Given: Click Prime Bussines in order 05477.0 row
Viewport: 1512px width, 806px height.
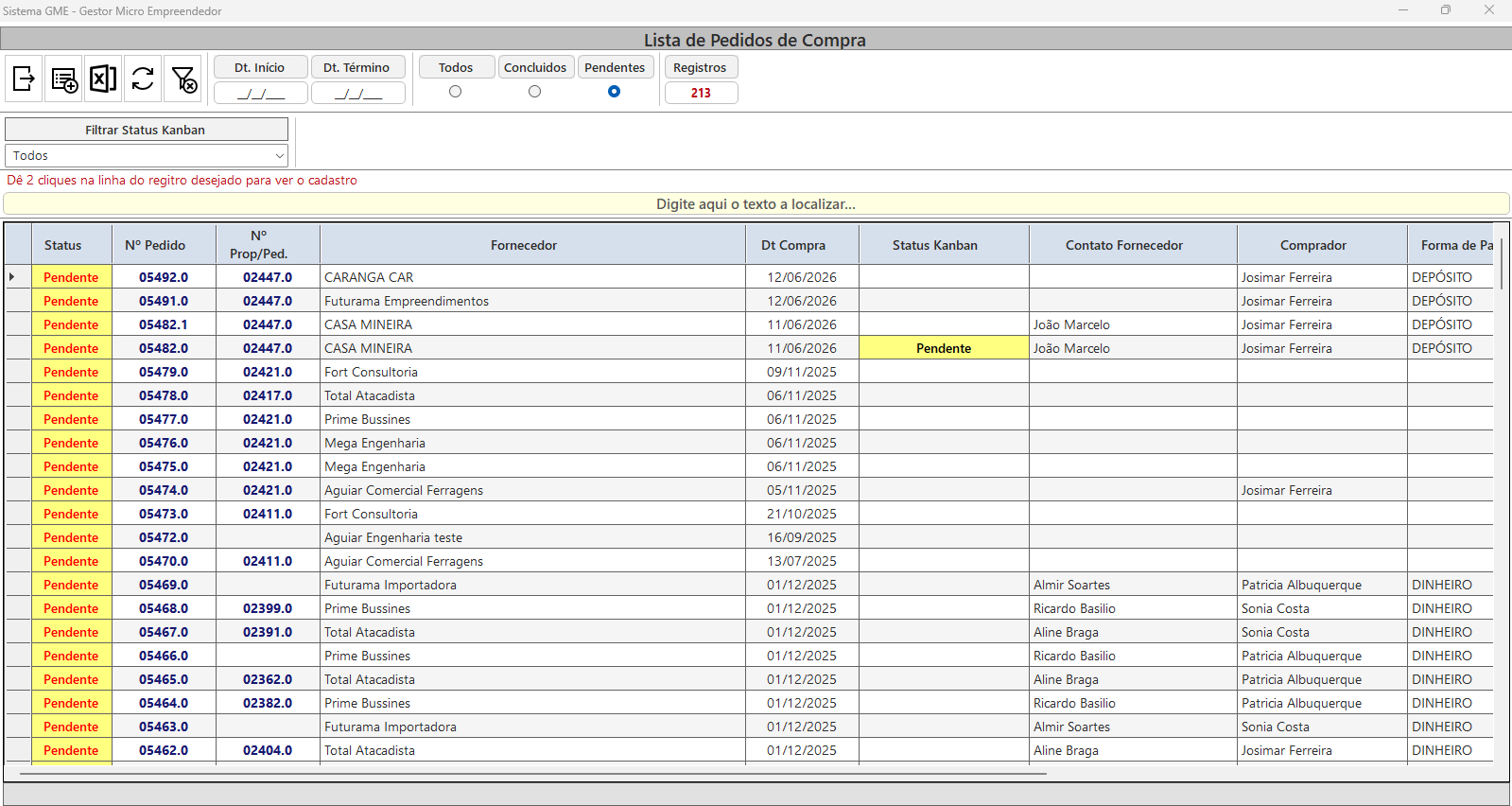Looking at the screenshot, I should (x=367, y=419).
